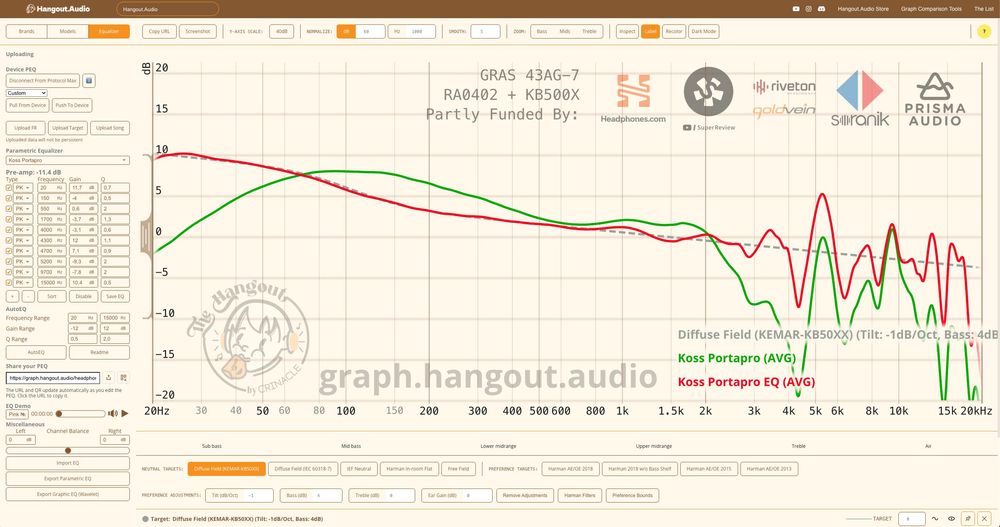Uncheck the 5200 Hz filter band checkbox
This screenshot has height=527, width=1000.
[9, 262]
